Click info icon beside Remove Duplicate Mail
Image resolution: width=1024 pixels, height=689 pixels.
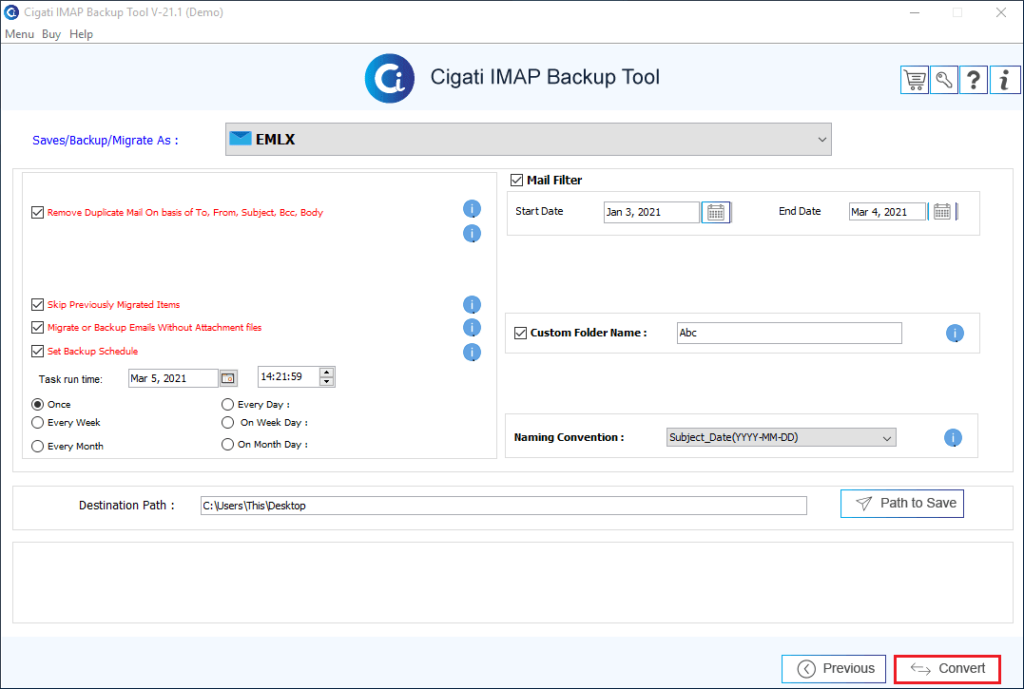pyautogui.click(x=472, y=209)
